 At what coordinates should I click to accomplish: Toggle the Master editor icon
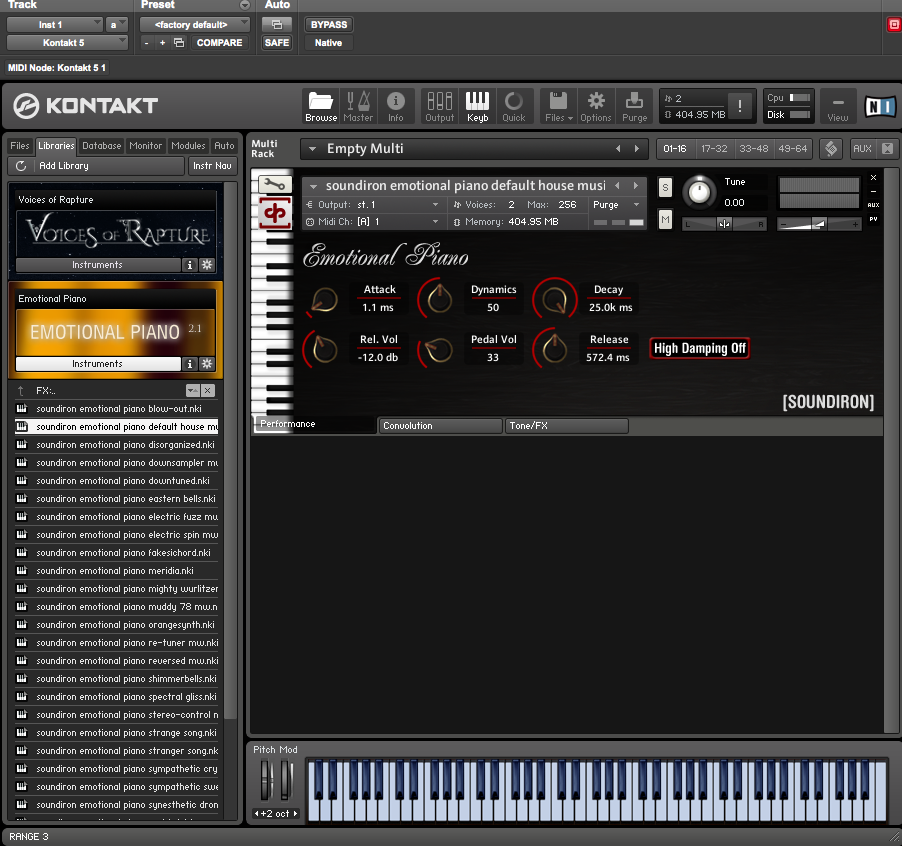358,107
